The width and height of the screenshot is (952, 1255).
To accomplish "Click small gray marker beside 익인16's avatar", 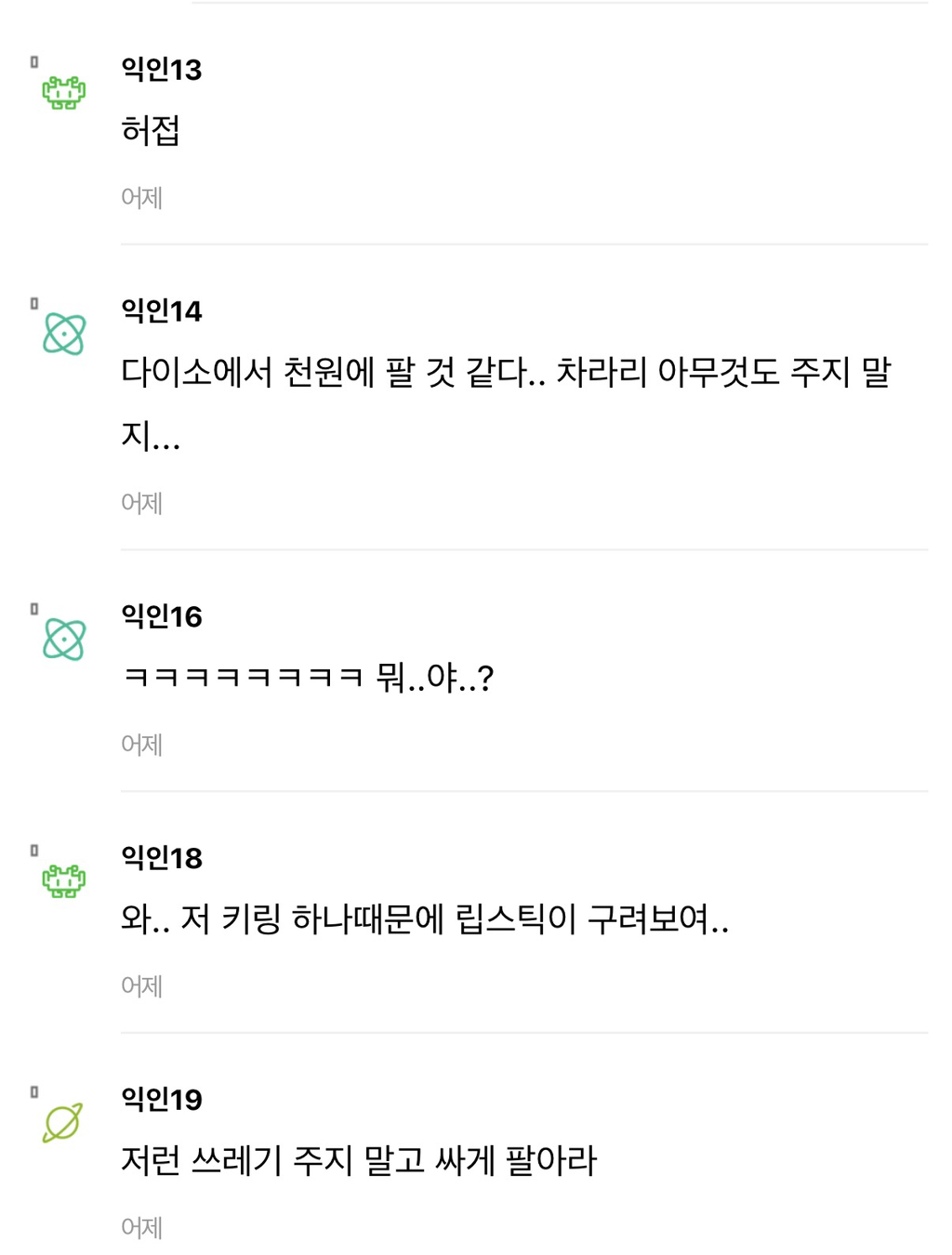I will pos(34,609).
